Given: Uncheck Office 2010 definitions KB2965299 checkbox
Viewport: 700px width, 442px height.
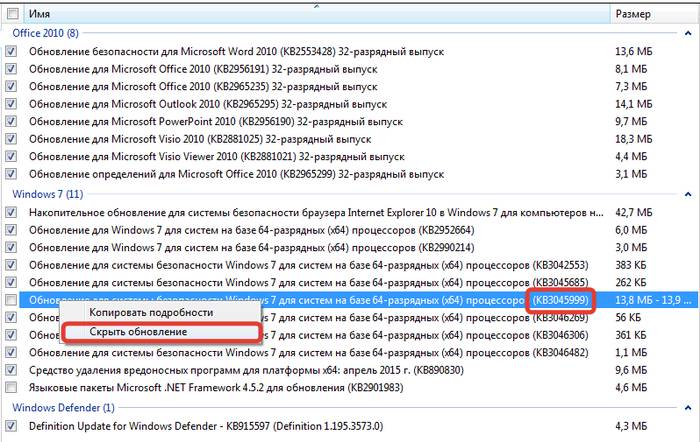Looking at the screenshot, I should tap(11, 174).
